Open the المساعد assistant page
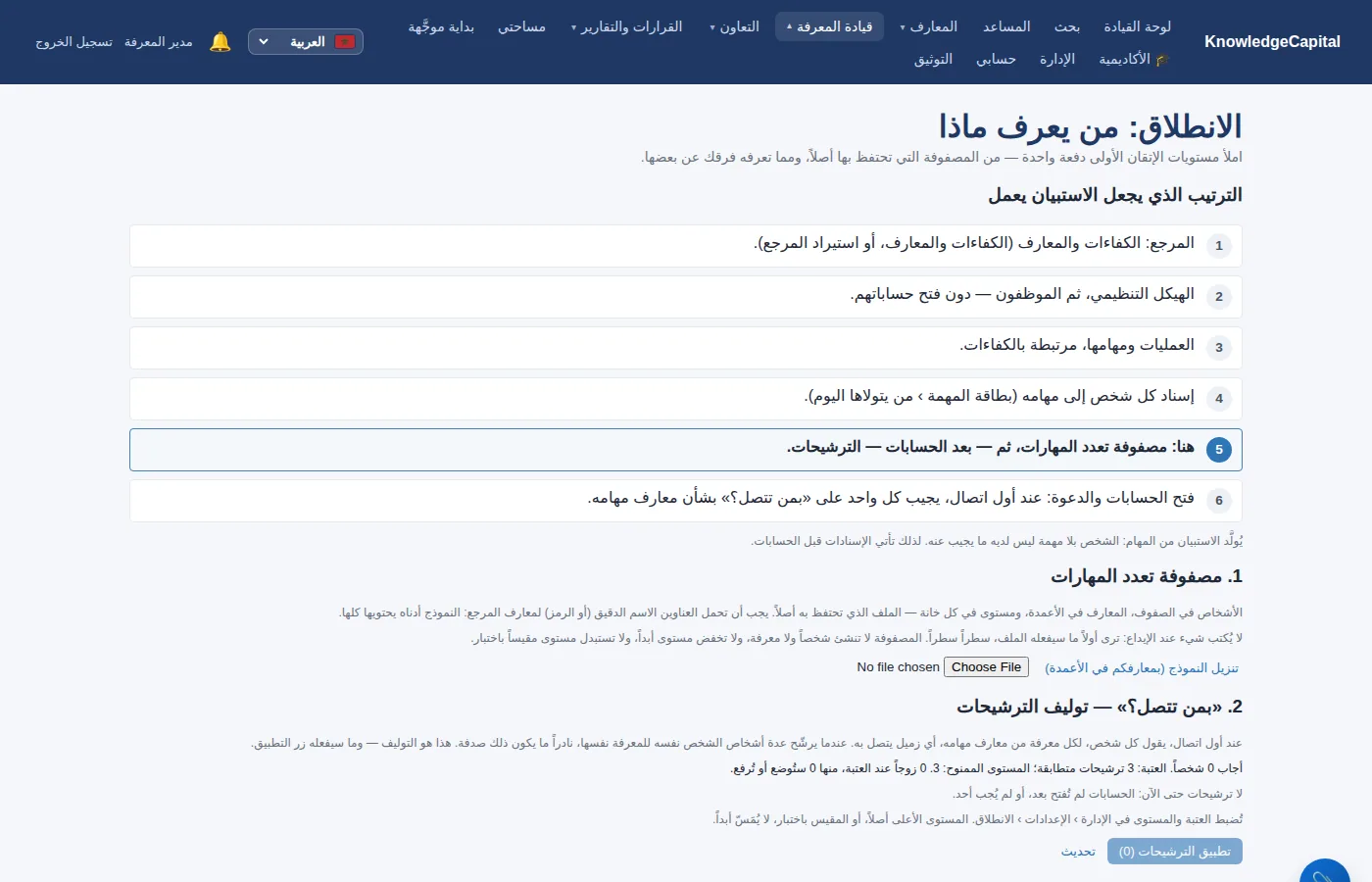Screen dimensions: 1372x882 (1006, 26)
